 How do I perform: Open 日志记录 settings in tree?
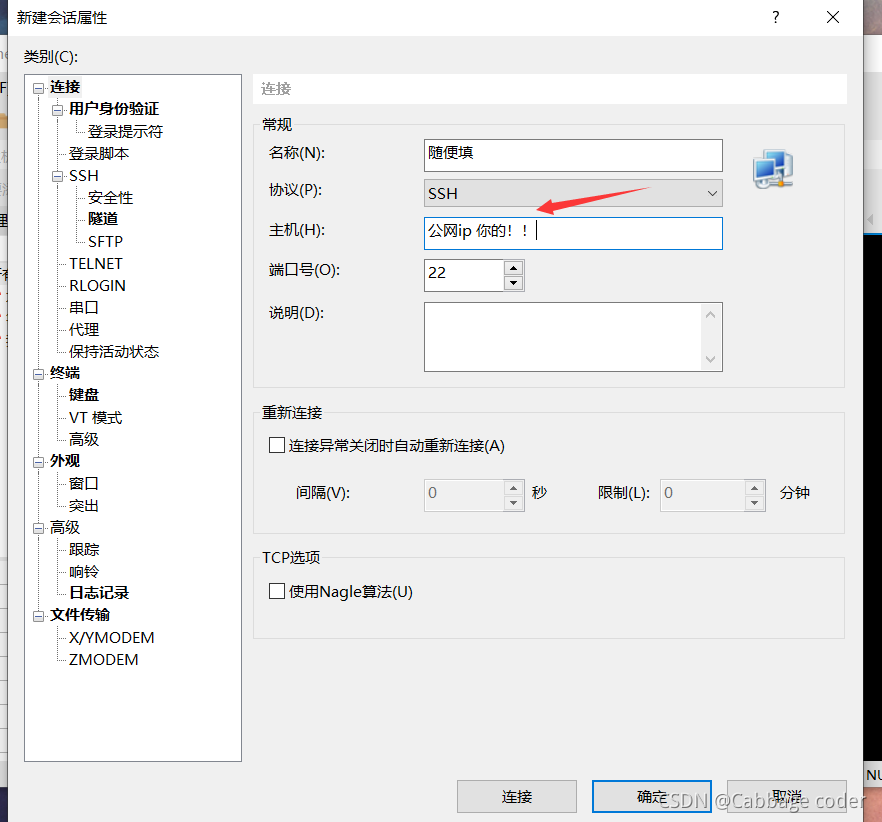pyautogui.click(x=99, y=593)
